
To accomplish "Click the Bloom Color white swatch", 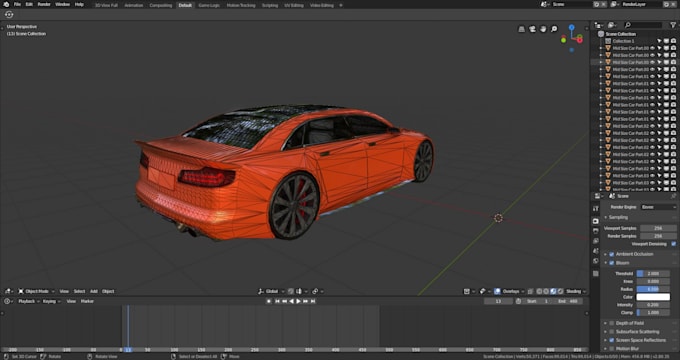I will click(653, 297).
